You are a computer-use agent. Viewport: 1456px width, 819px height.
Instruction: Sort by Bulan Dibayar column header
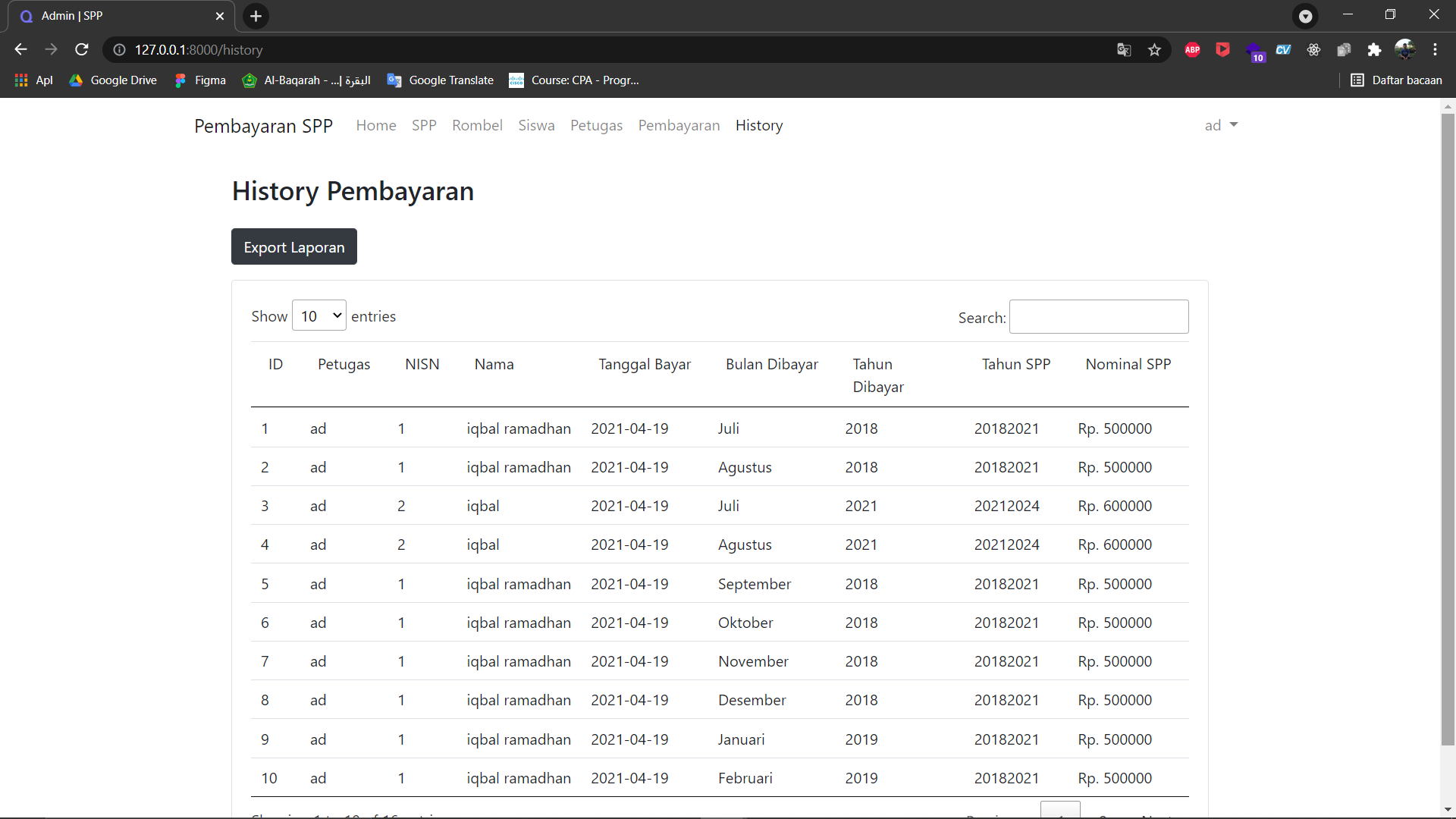[772, 364]
